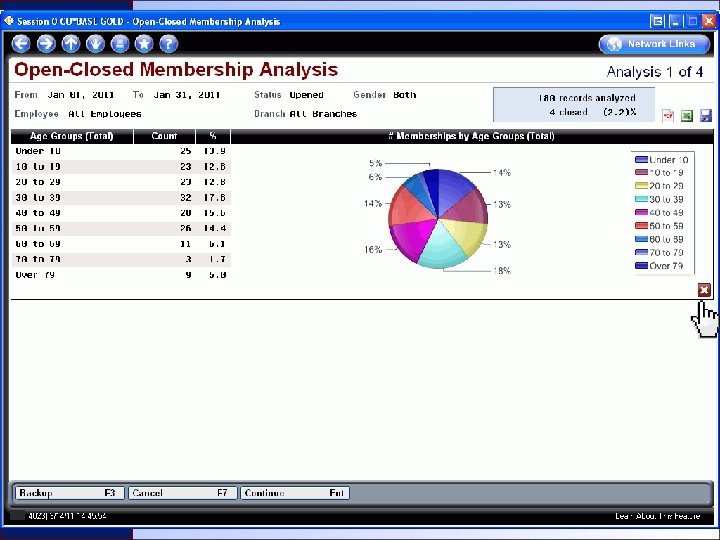Click the window title bar app icon

(8, 21)
